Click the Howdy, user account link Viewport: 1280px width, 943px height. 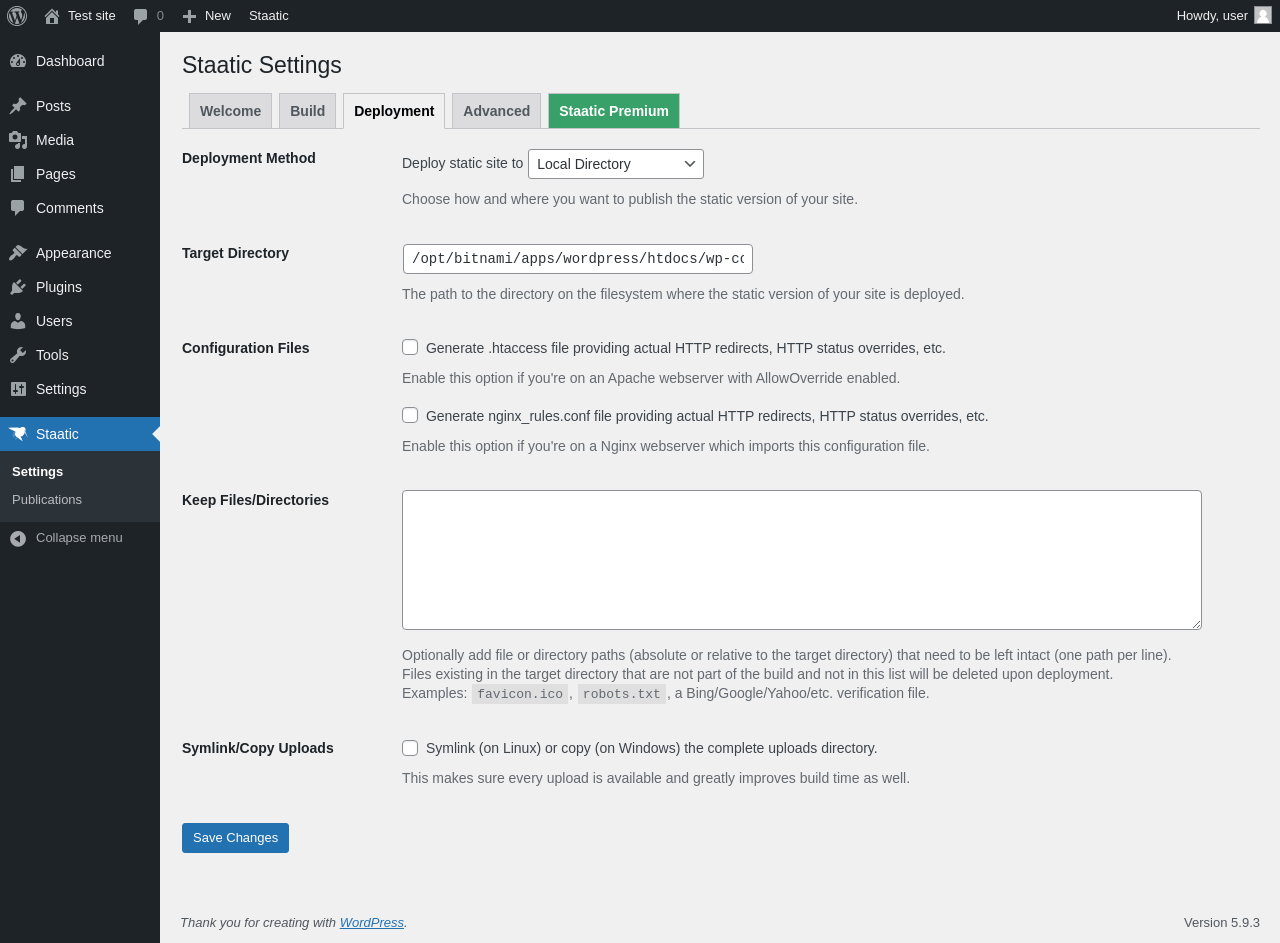(x=1212, y=16)
